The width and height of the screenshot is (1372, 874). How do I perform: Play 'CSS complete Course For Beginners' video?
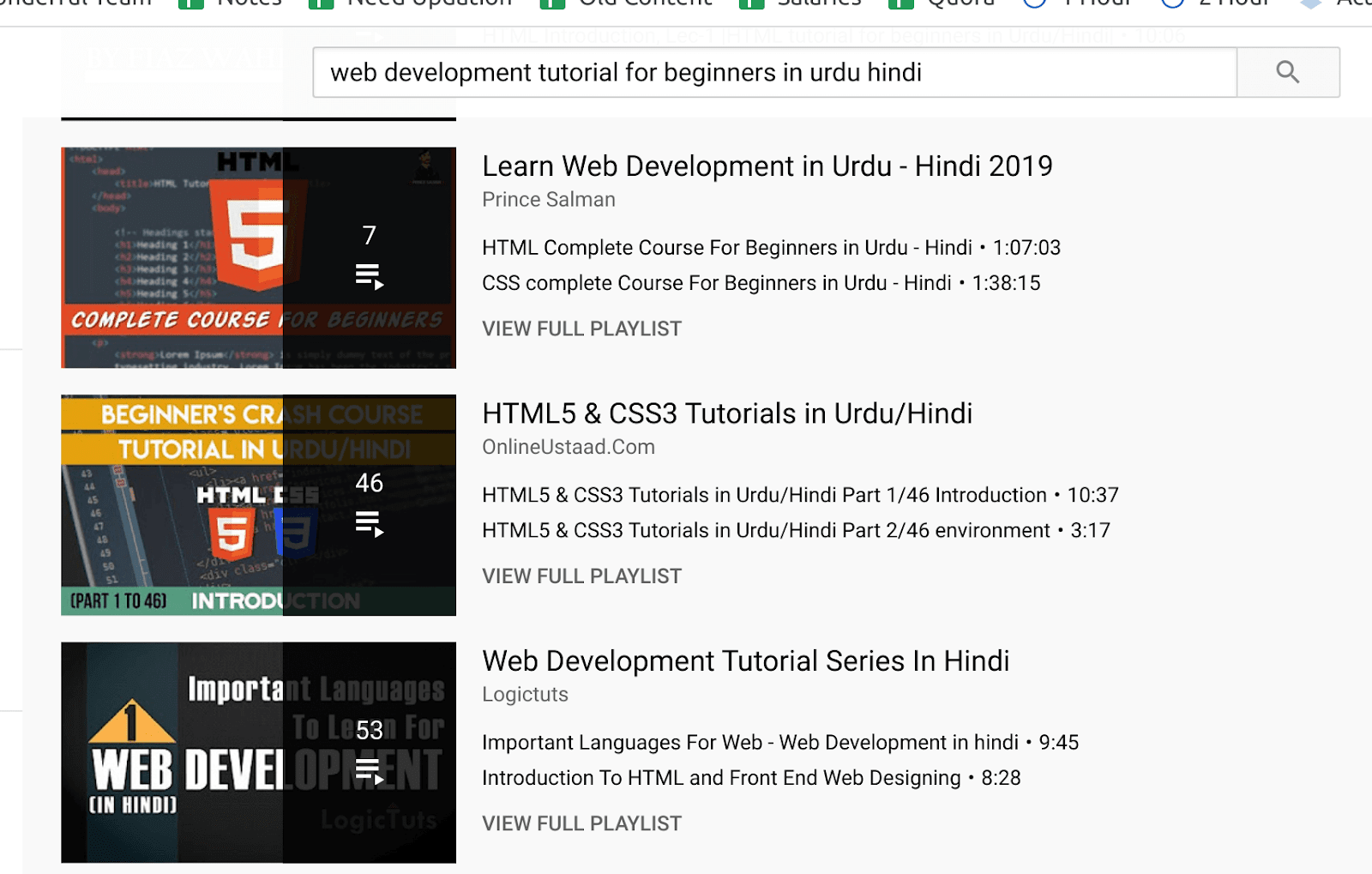[761, 283]
